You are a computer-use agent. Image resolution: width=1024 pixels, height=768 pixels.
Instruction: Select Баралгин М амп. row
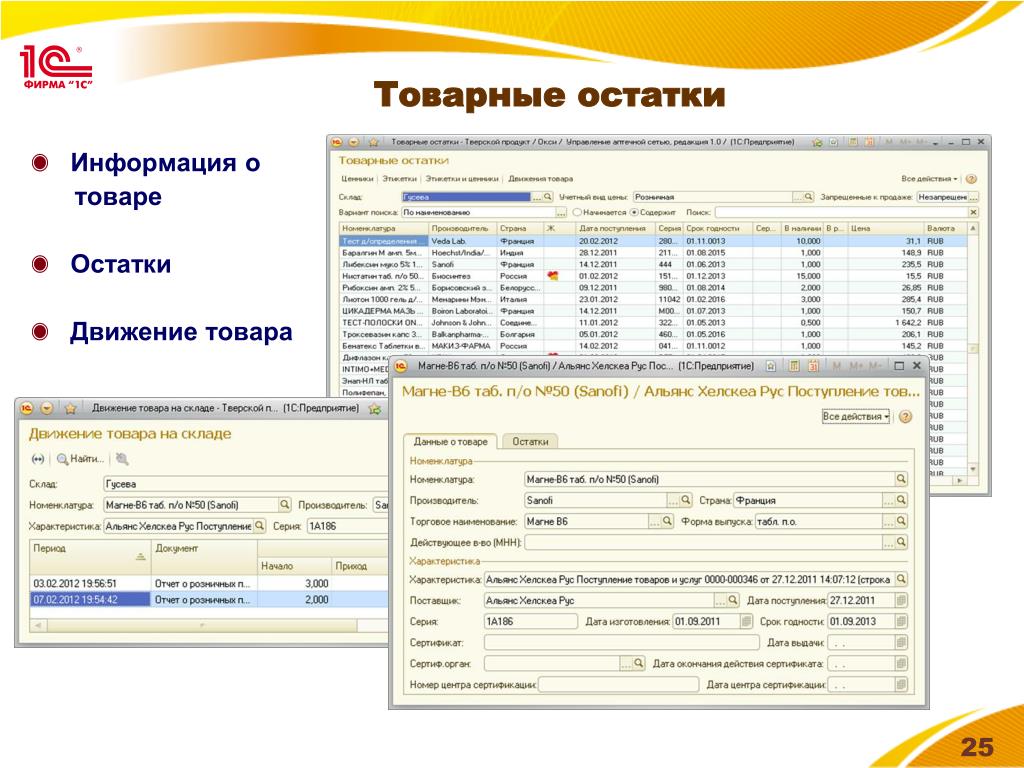click(x=653, y=253)
